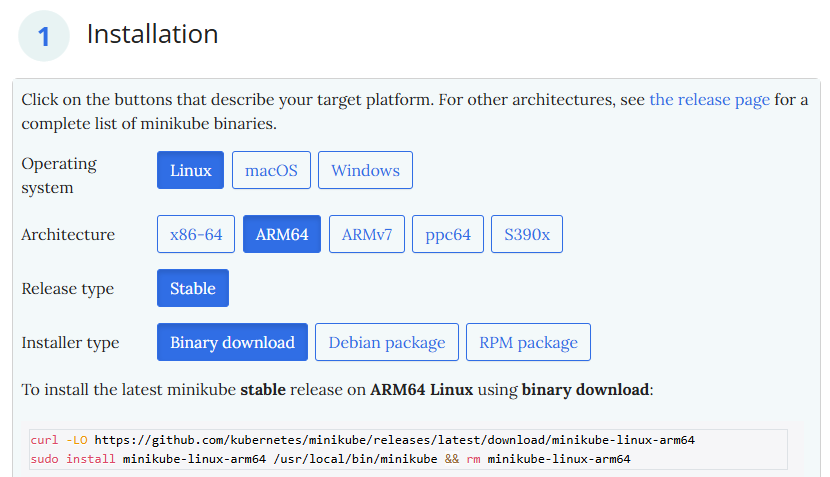
Task: Click the bold 'binary download' text
Action: pos(585,390)
